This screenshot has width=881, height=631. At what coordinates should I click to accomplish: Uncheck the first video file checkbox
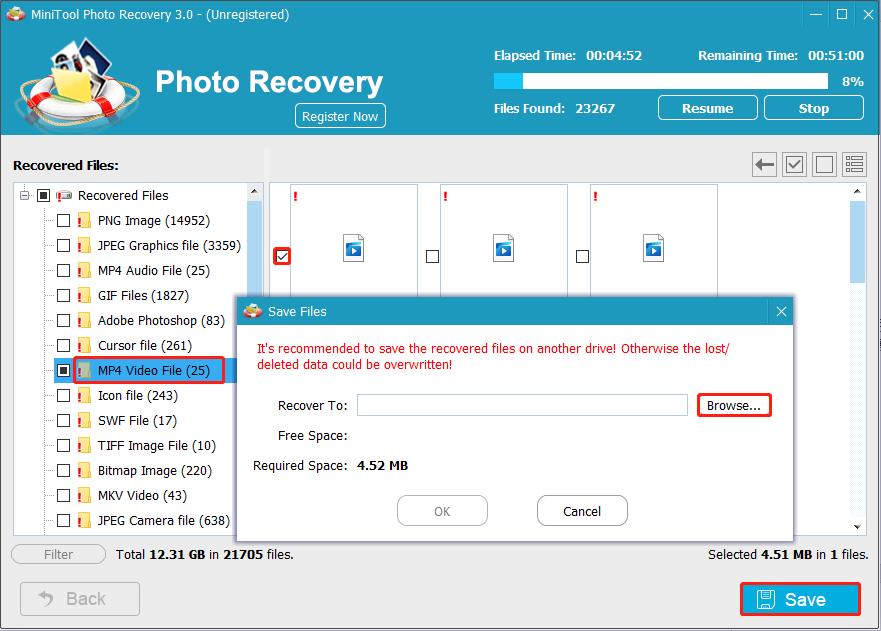click(x=282, y=257)
